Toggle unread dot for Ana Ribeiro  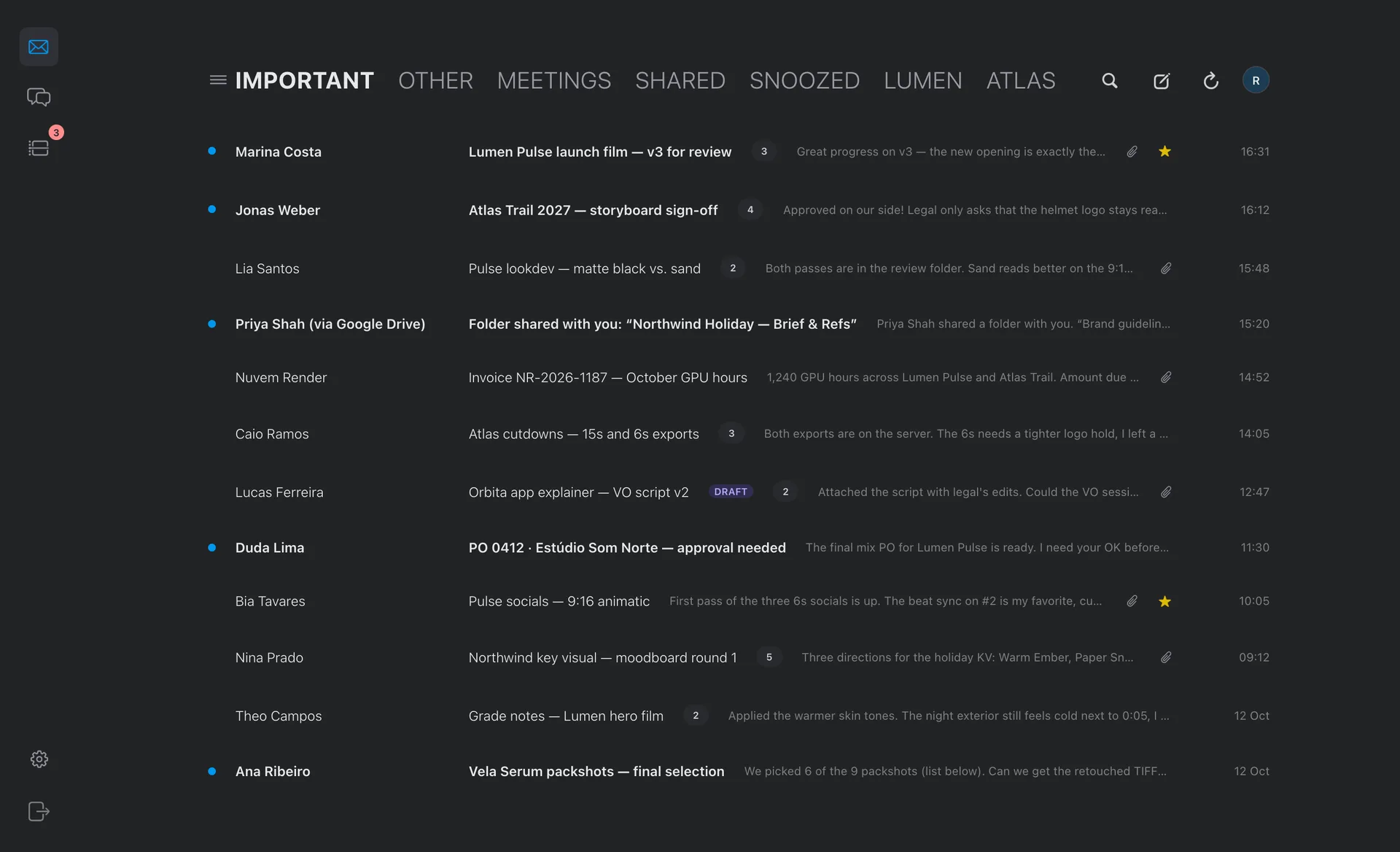click(x=211, y=771)
